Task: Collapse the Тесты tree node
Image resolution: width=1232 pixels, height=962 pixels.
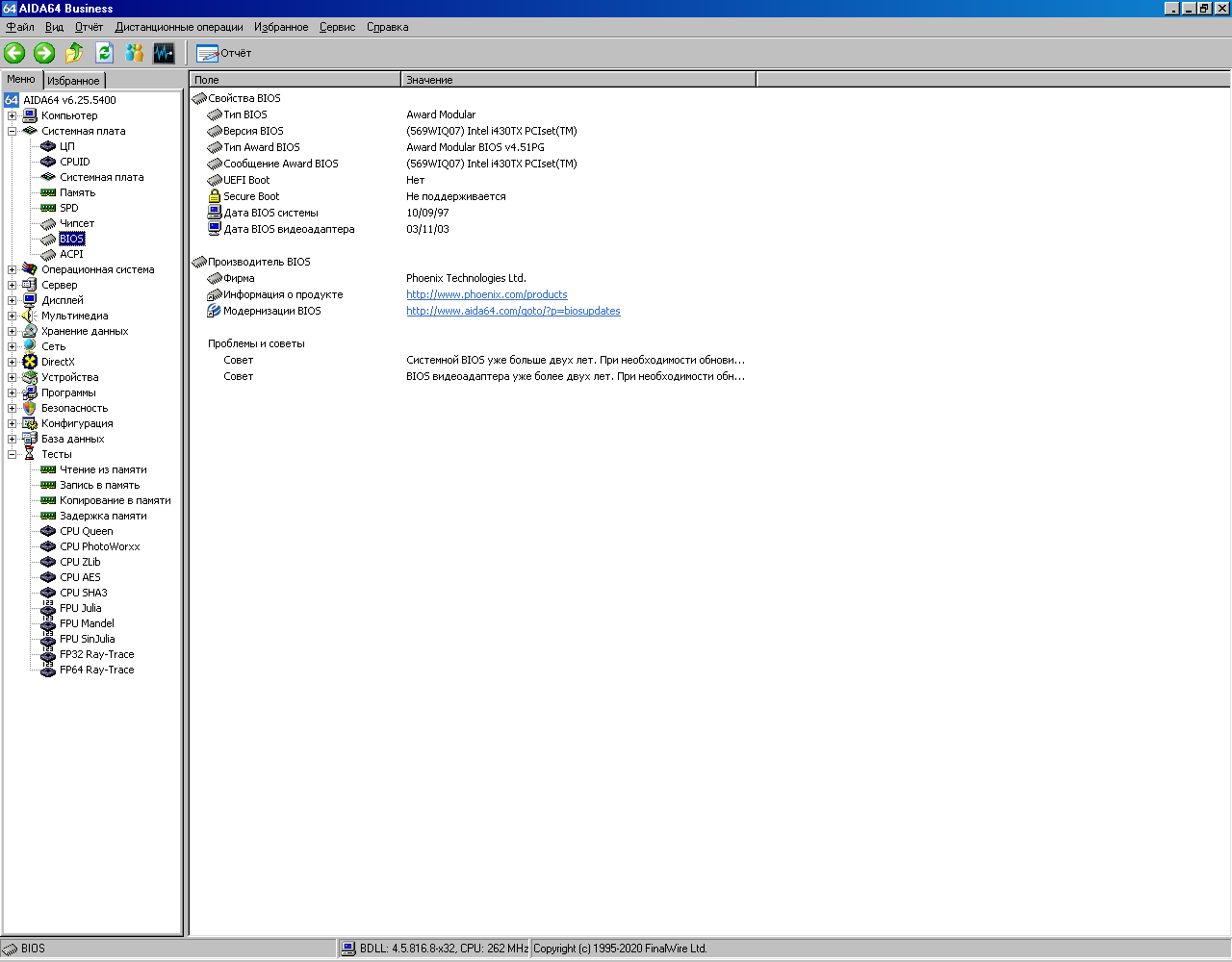Action: 13,454
